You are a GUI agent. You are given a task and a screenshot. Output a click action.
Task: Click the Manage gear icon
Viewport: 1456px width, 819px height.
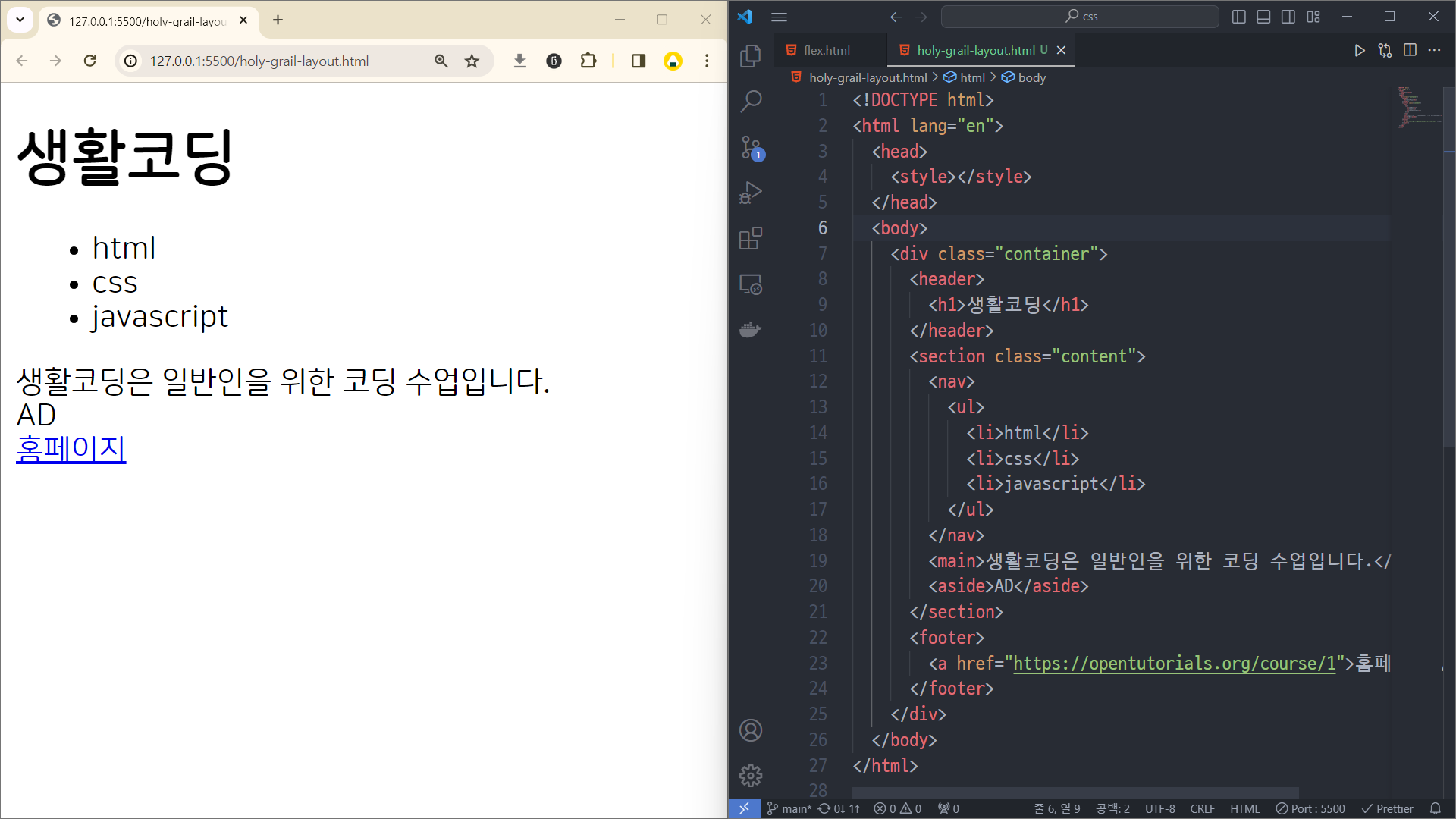750,775
